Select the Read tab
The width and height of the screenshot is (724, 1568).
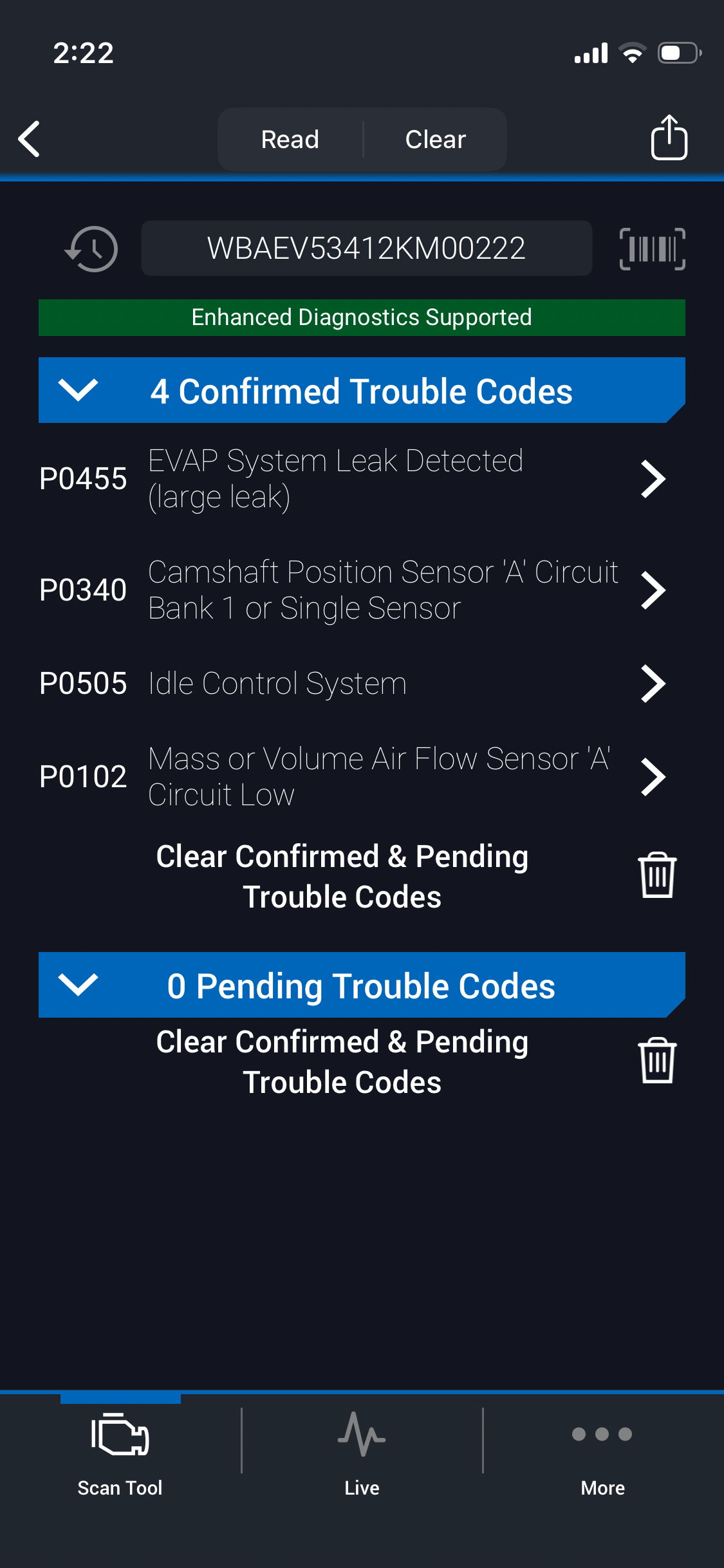(290, 139)
